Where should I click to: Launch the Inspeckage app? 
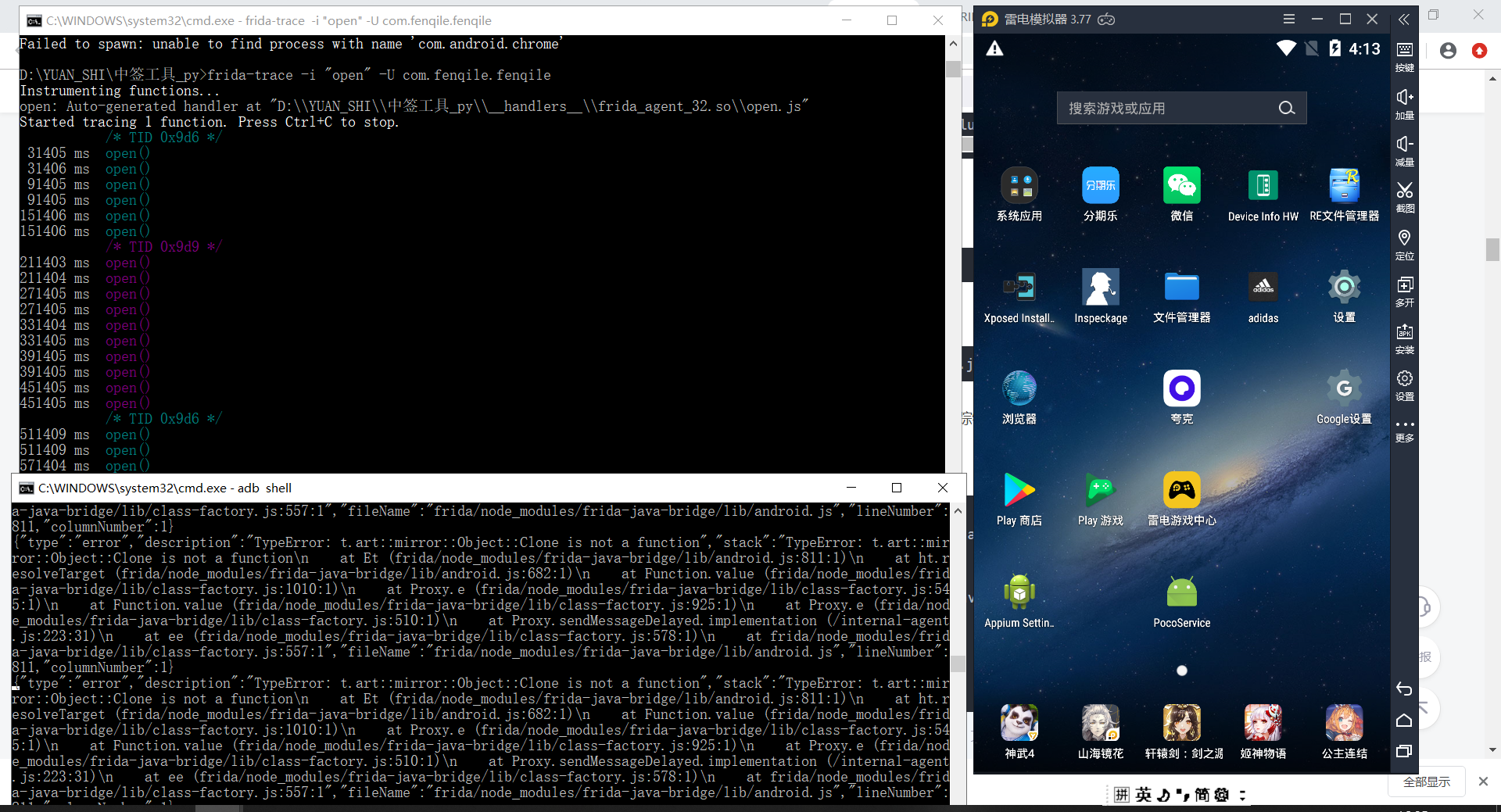coord(1101,296)
